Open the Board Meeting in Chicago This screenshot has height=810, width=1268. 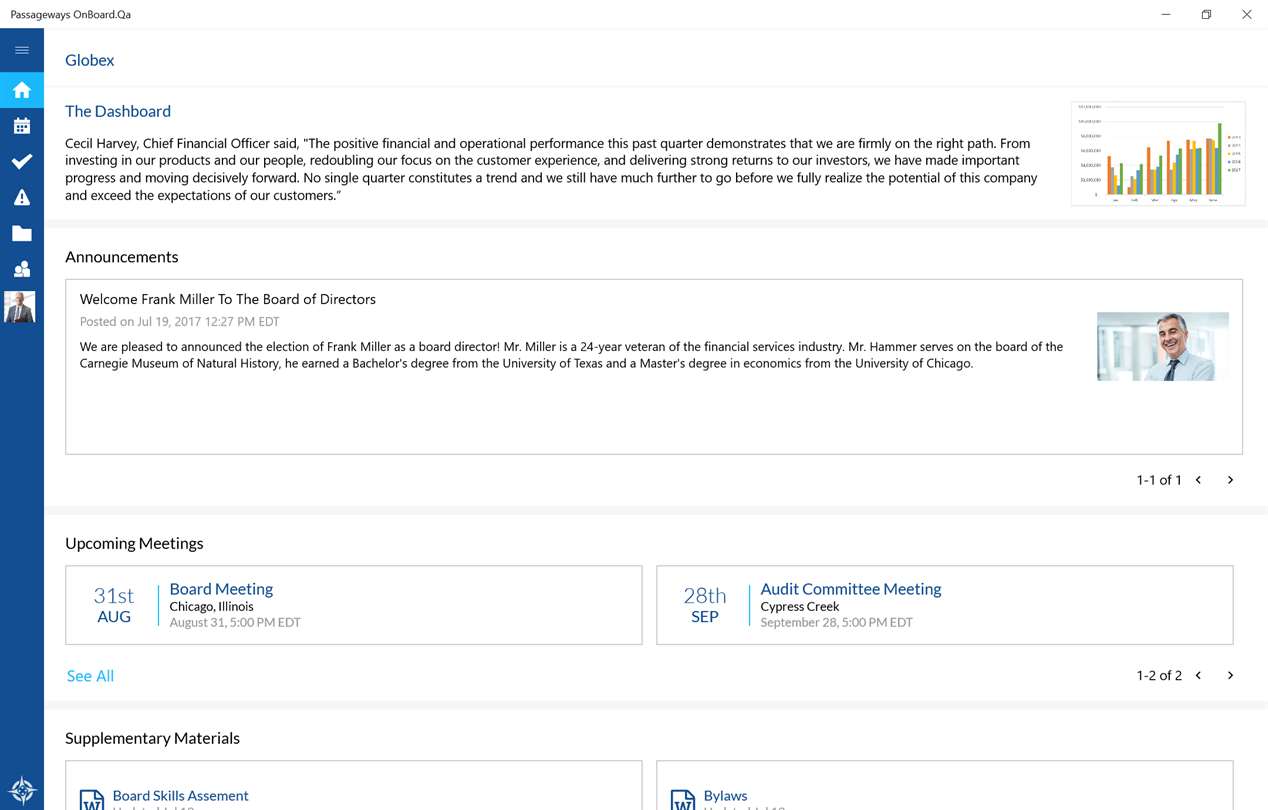point(221,589)
